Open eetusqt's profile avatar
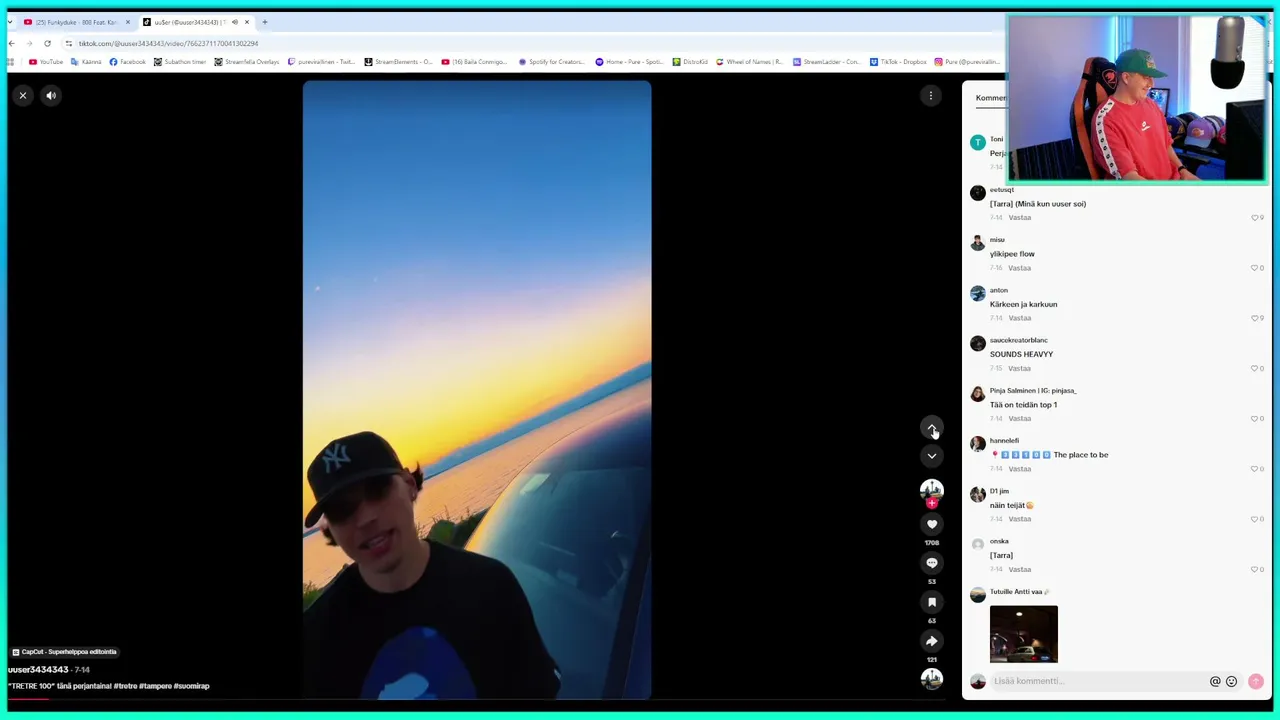The image size is (1280, 720). [977, 193]
